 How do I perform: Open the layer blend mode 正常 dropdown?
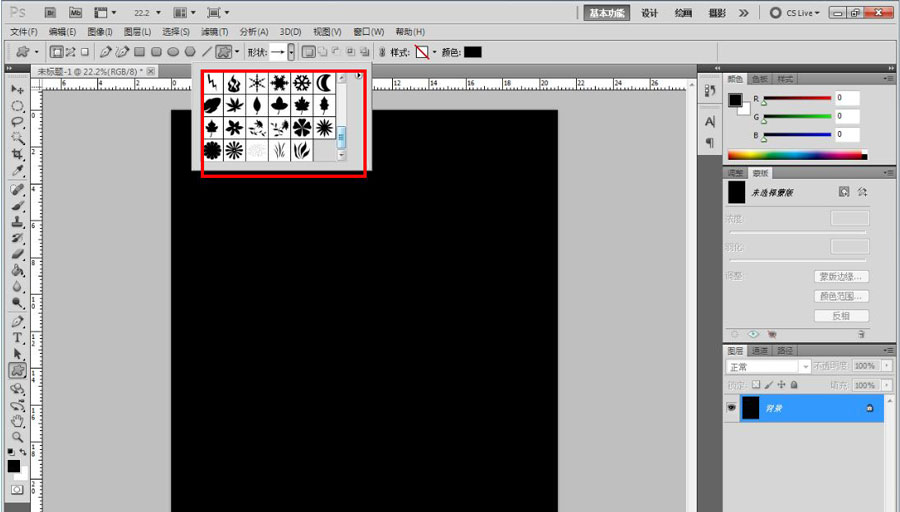[766, 367]
